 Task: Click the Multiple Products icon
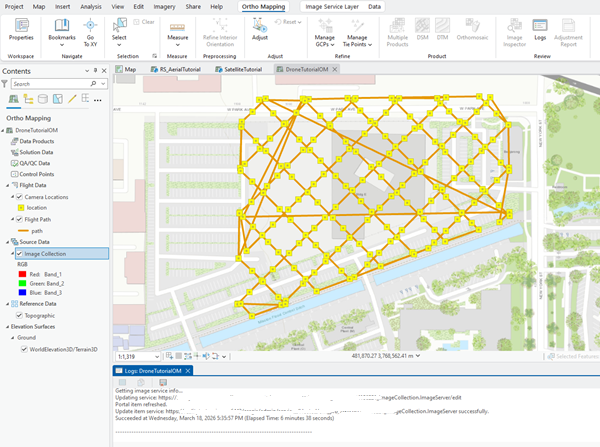[398, 26]
